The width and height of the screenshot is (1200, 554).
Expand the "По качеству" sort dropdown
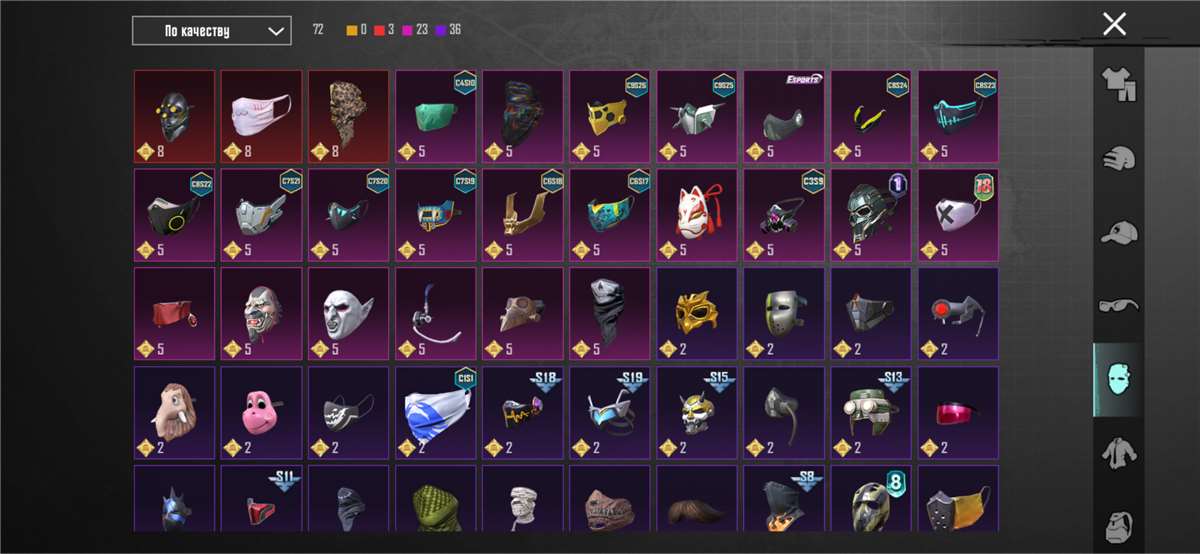coord(212,31)
